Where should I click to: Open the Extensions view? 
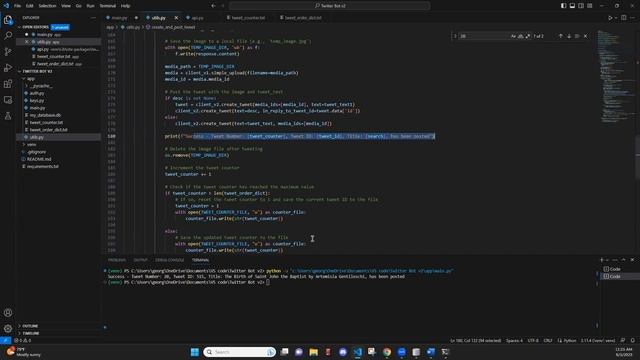pyautogui.click(x=8, y=84)
